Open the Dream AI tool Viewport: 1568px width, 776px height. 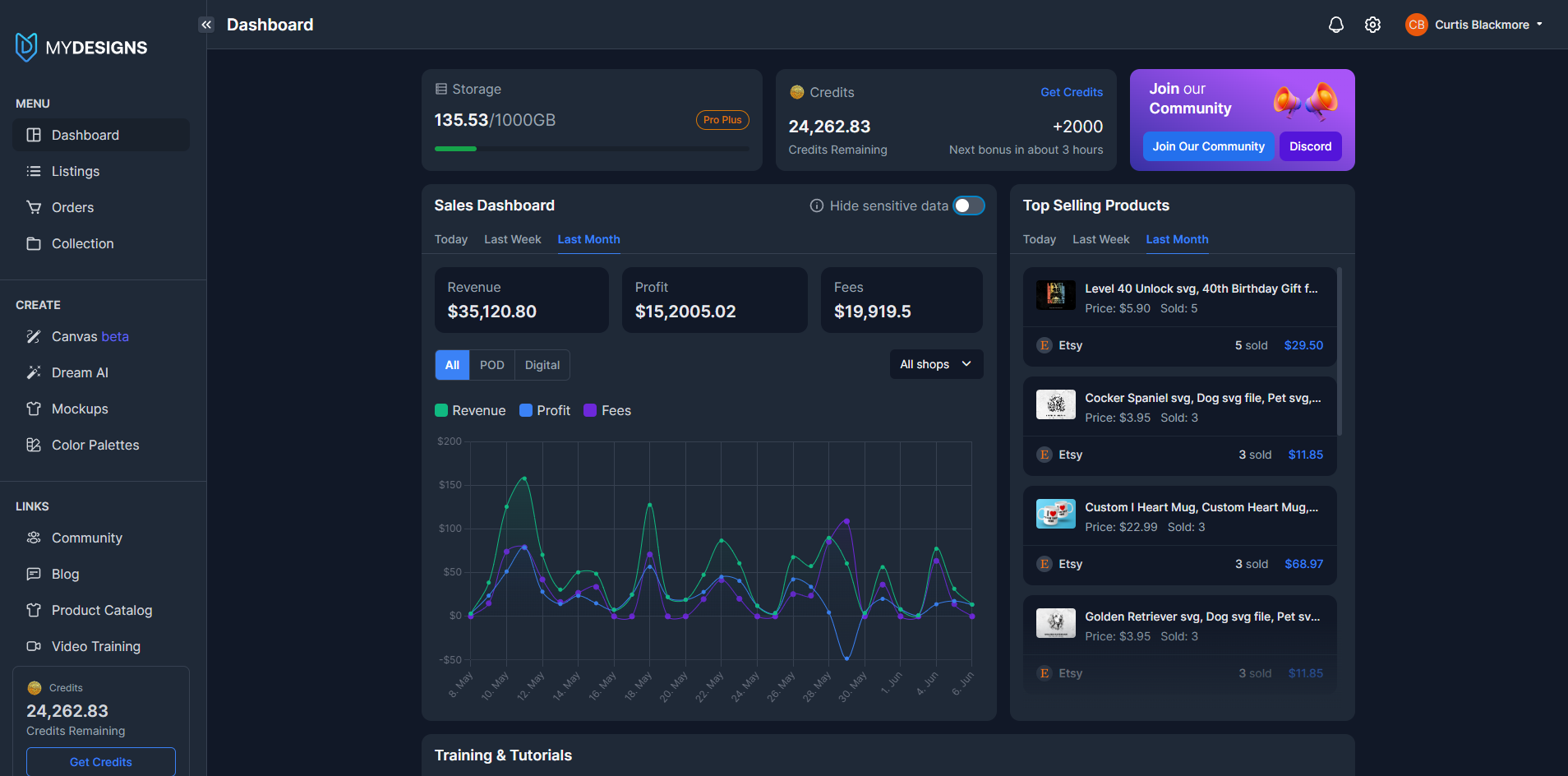[79, 372]
